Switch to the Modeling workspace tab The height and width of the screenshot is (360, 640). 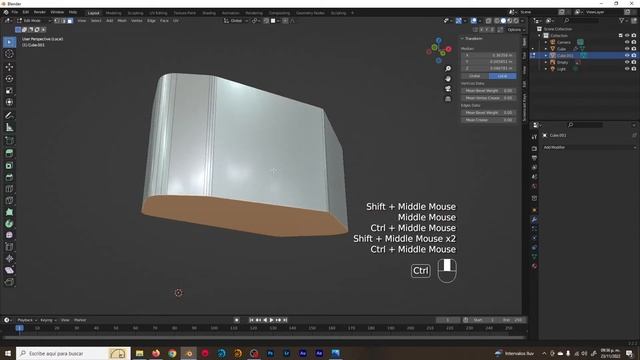113,13
